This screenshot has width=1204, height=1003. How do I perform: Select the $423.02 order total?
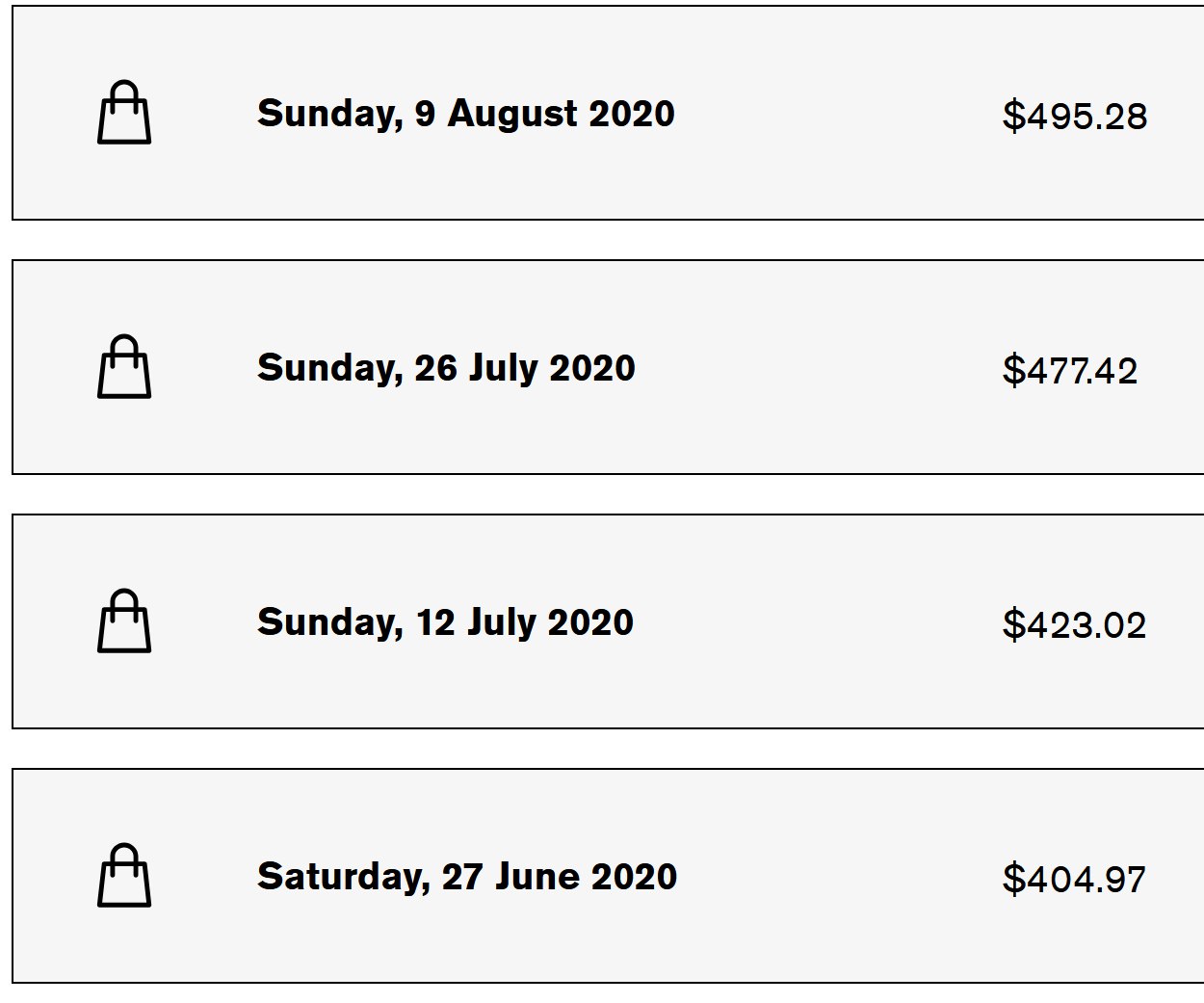point(1074,625)
